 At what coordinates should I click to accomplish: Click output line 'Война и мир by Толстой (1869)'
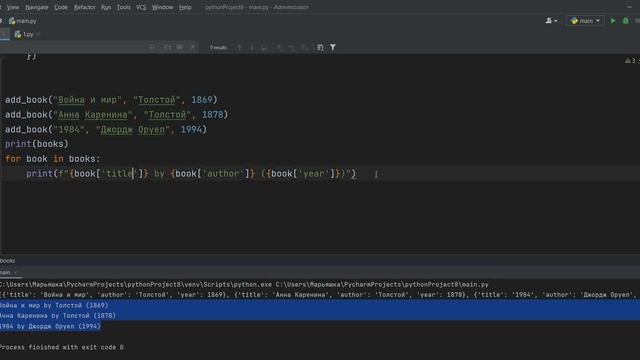click(x=54, y=305)
